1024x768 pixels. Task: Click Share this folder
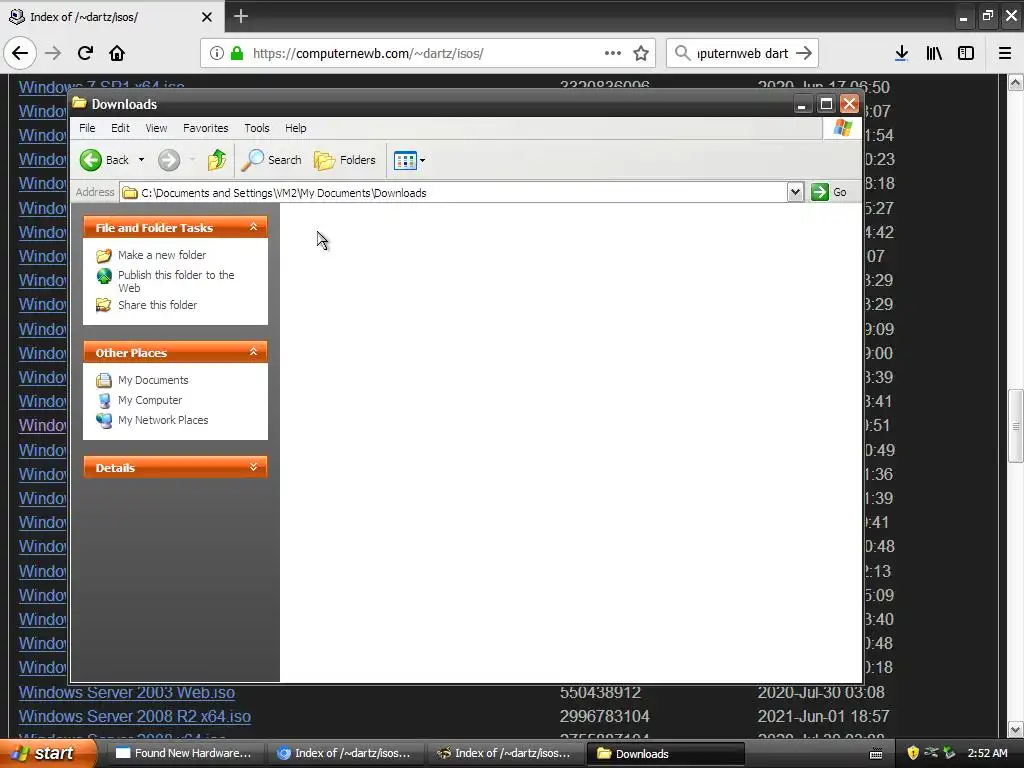[157, 305]
